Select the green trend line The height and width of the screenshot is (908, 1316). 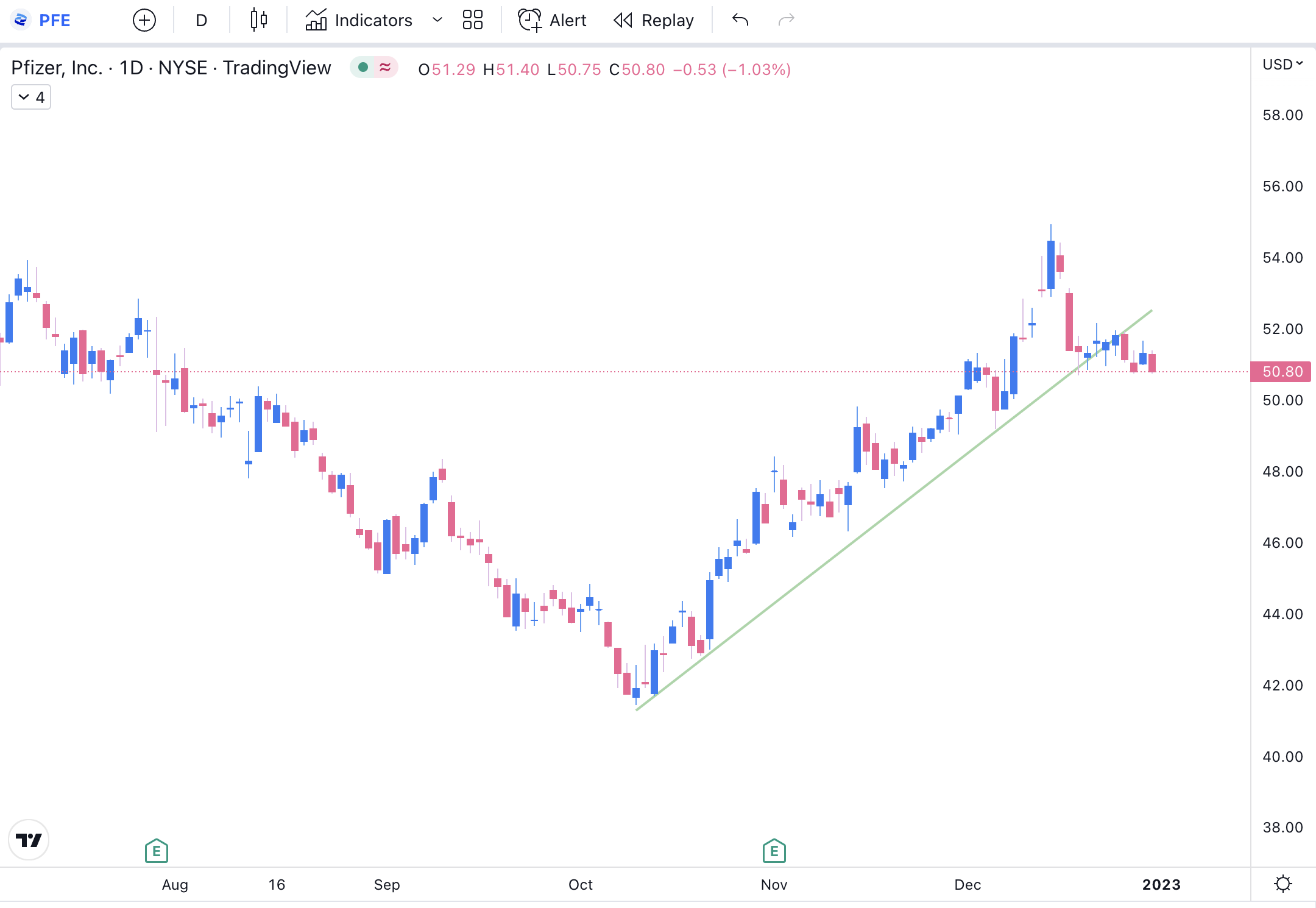click(894, 511)
